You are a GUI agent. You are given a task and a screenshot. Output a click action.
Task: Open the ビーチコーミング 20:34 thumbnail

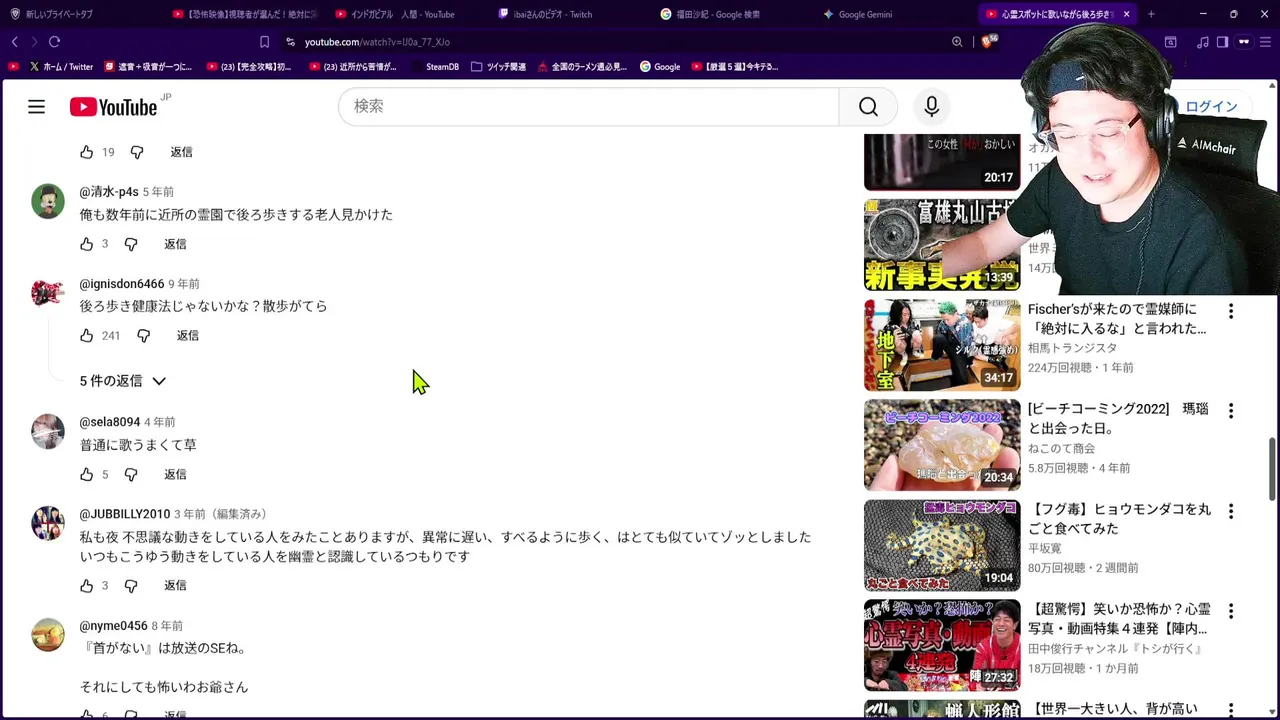(942, 445)
